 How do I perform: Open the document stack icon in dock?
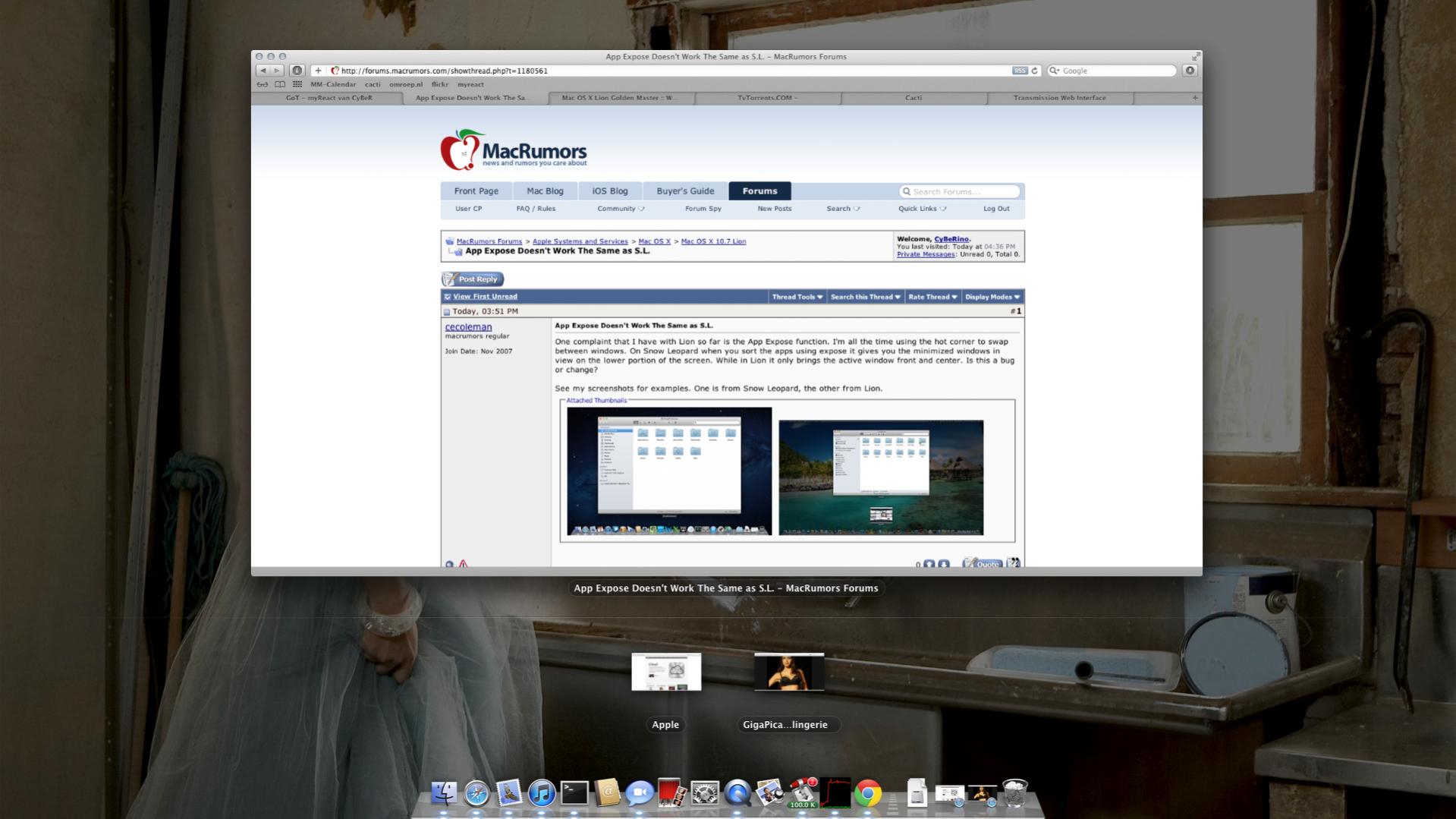(x=917, y=793)
